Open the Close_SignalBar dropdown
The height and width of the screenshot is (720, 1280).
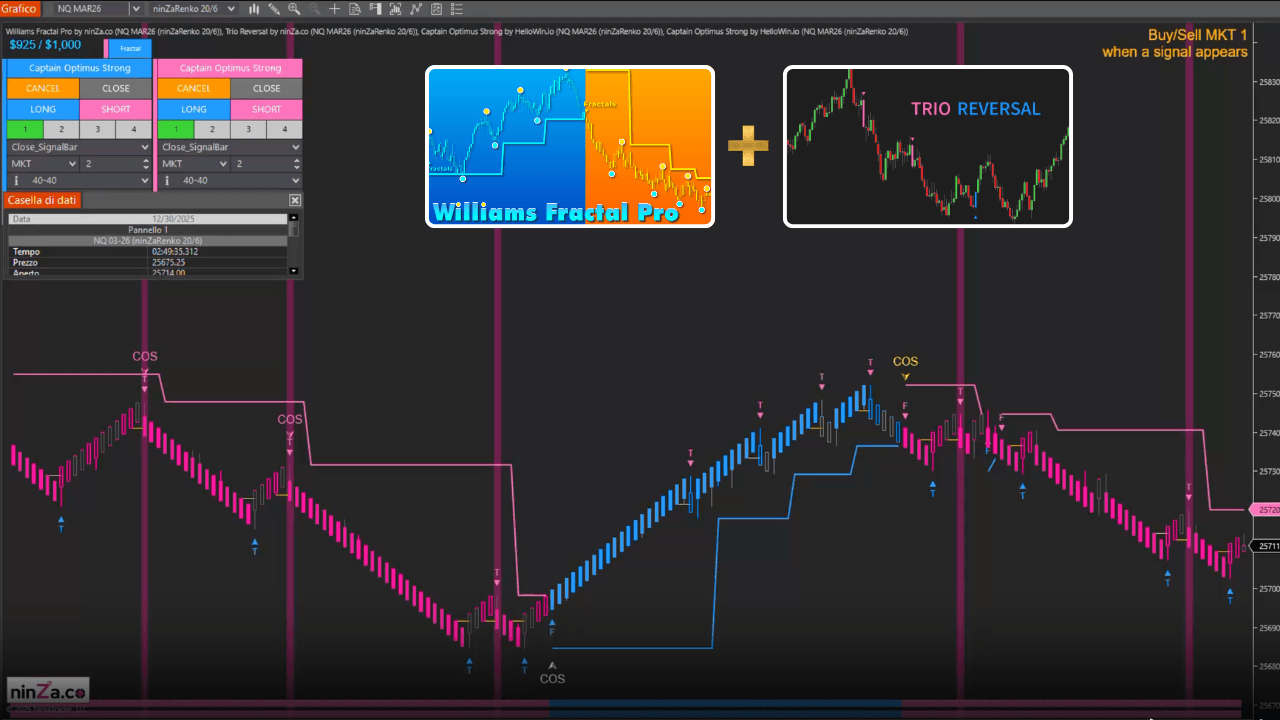[x=78, y=147]
